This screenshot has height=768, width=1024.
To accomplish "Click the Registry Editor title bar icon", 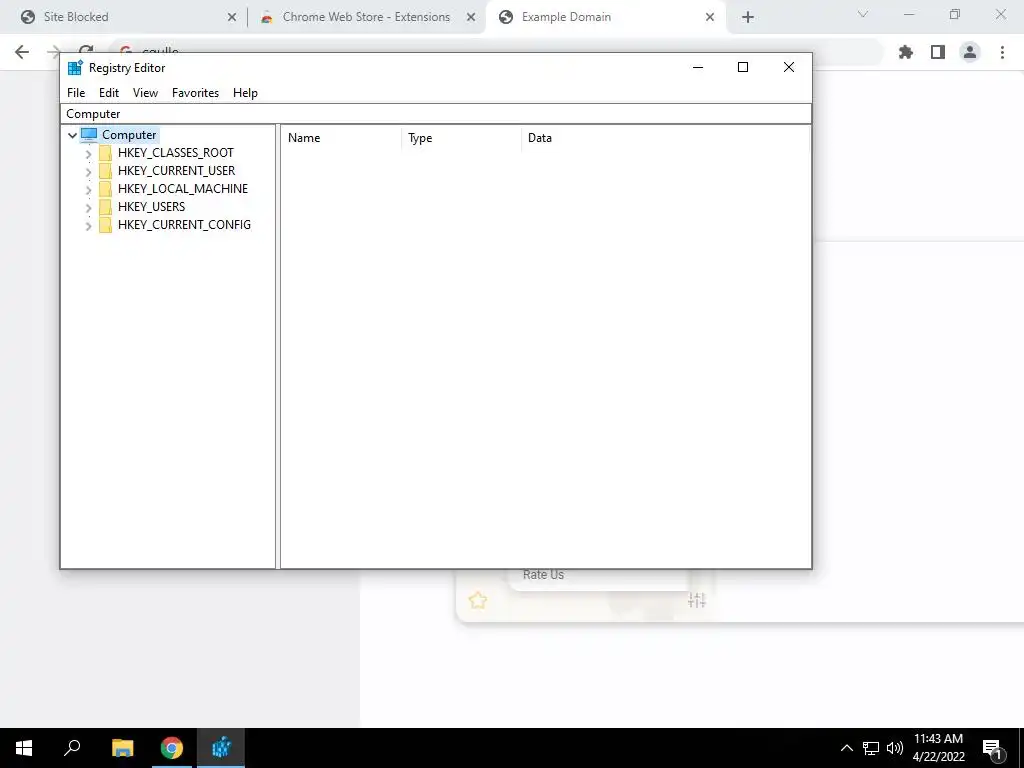I will tap(75, 67).
